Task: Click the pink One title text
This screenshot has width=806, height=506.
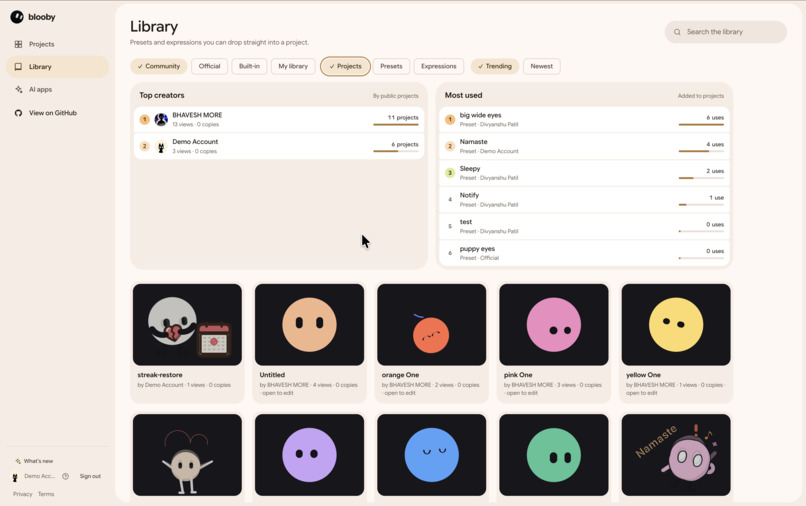Action: click(x=518, y=375)
